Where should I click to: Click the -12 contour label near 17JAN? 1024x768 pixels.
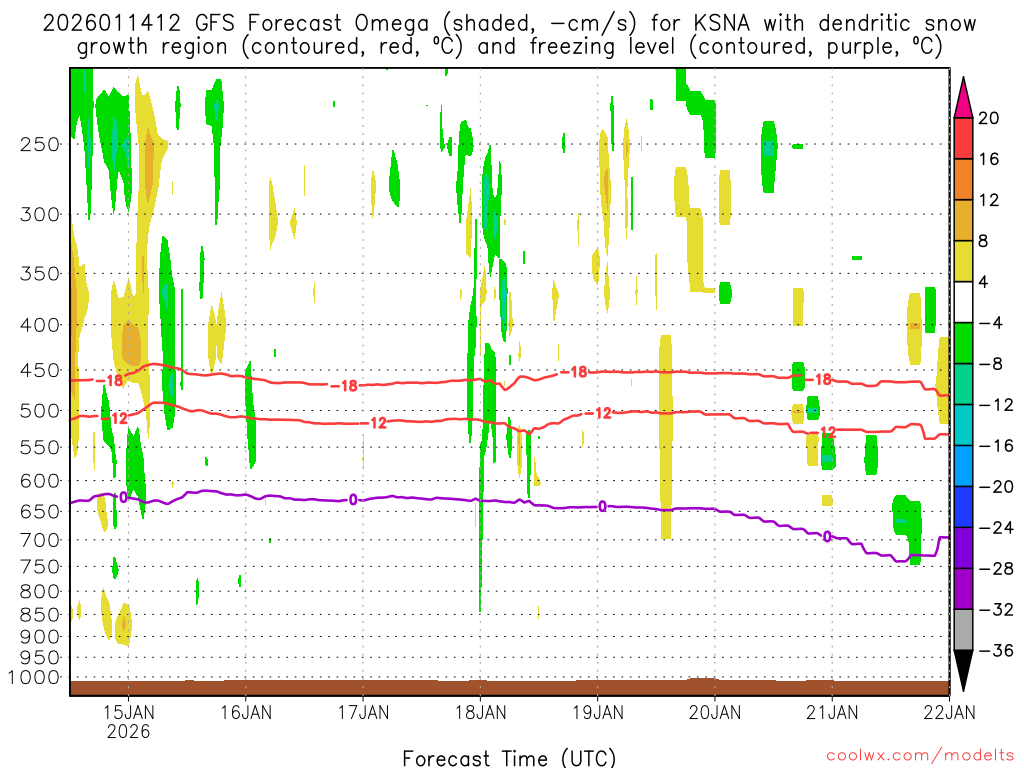point(374,423)
